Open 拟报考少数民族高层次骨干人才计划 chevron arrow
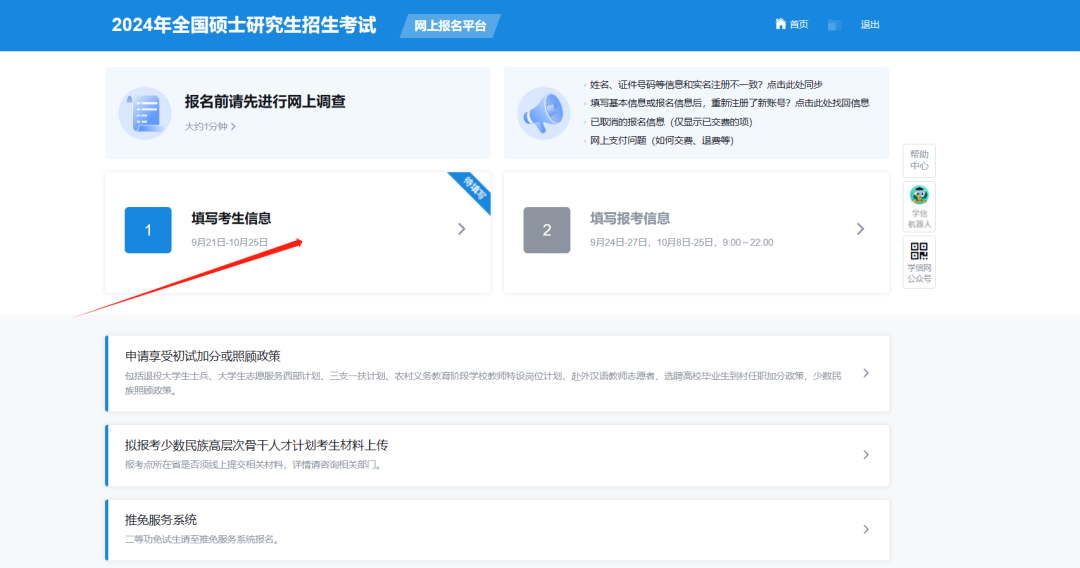Viewport: 1080px width, 568px height. pyautogui.click(x=865, y=455)
